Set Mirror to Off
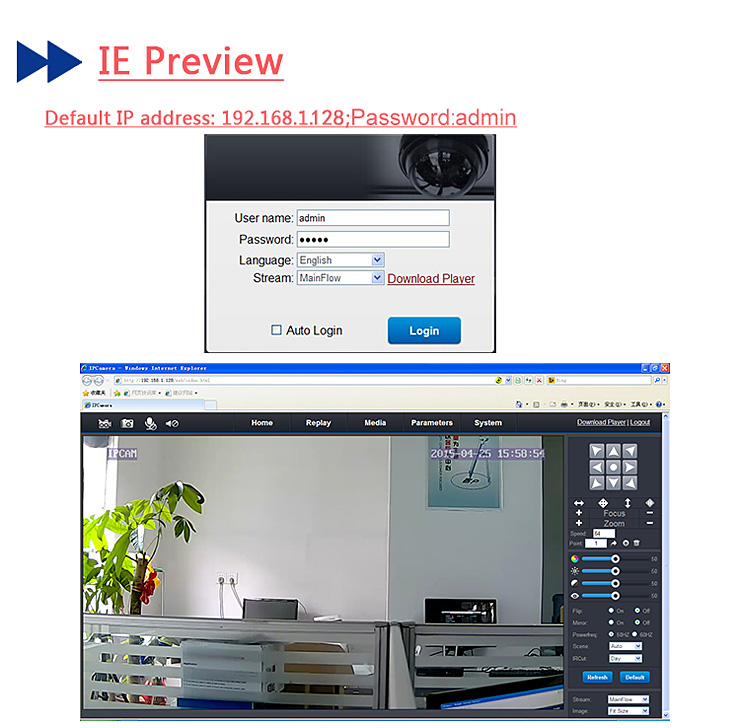This screenshot has height=728, width=740. coord(637,622)
